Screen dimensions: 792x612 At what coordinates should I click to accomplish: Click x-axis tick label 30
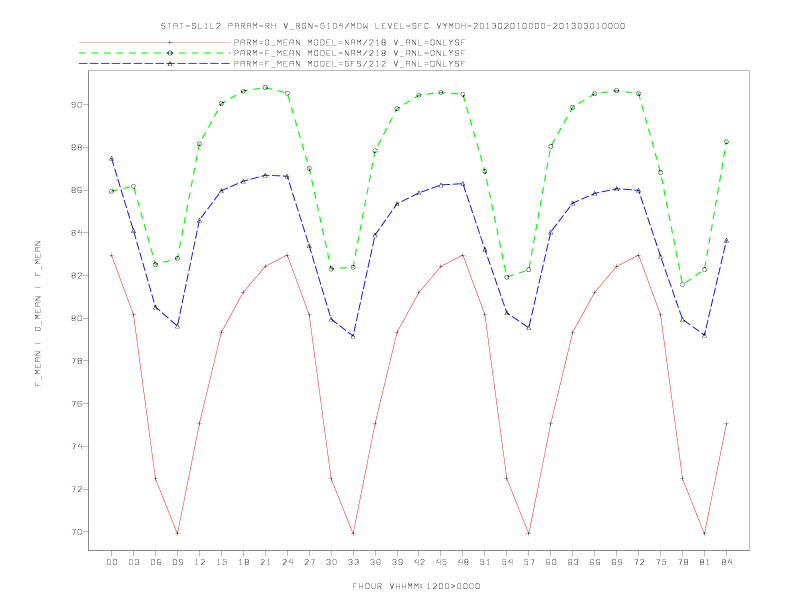(331, 562)
